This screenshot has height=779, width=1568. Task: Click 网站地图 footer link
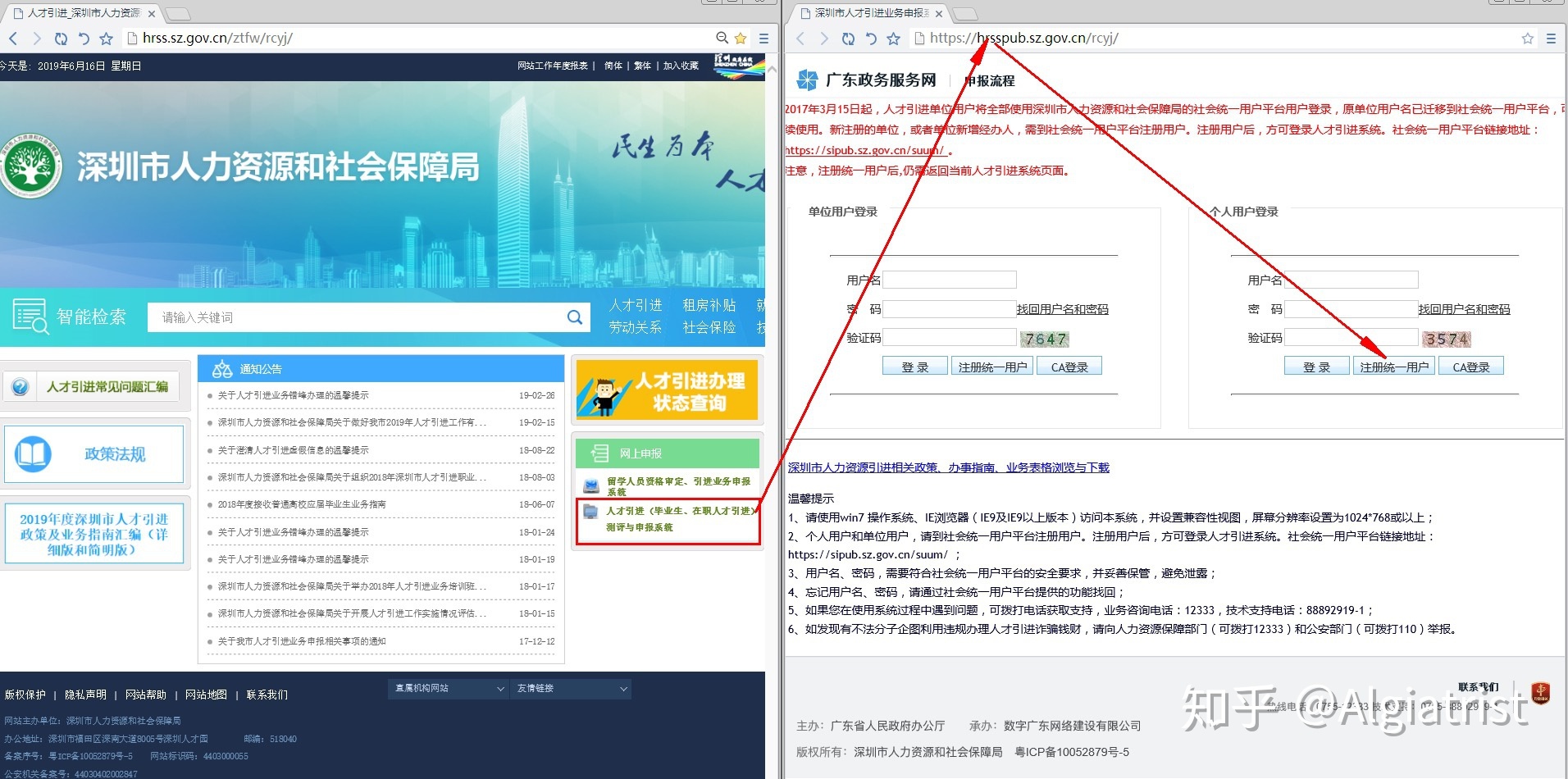(206, 695)
